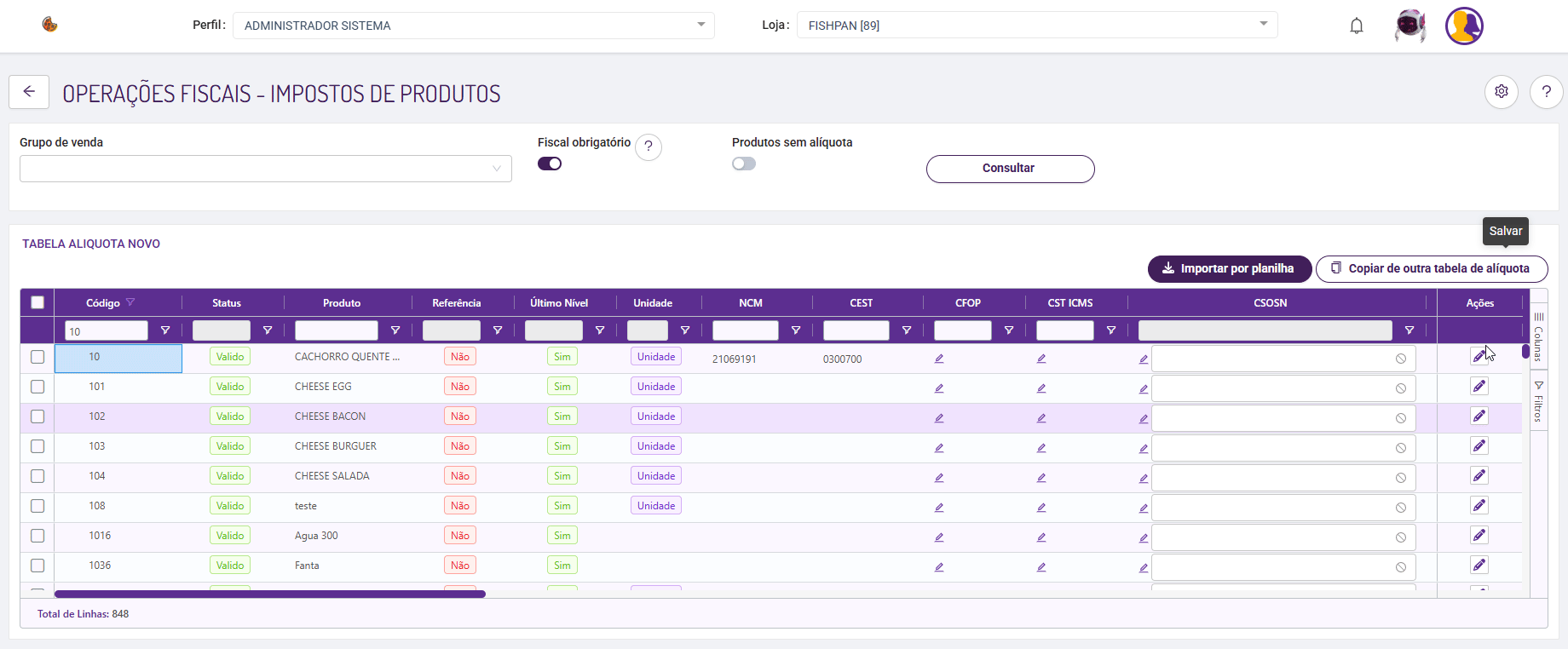This screenshot has height=649, width=1568.
Task: Click the action pencil icon for row 101
Action: (x=1479, y=387)
